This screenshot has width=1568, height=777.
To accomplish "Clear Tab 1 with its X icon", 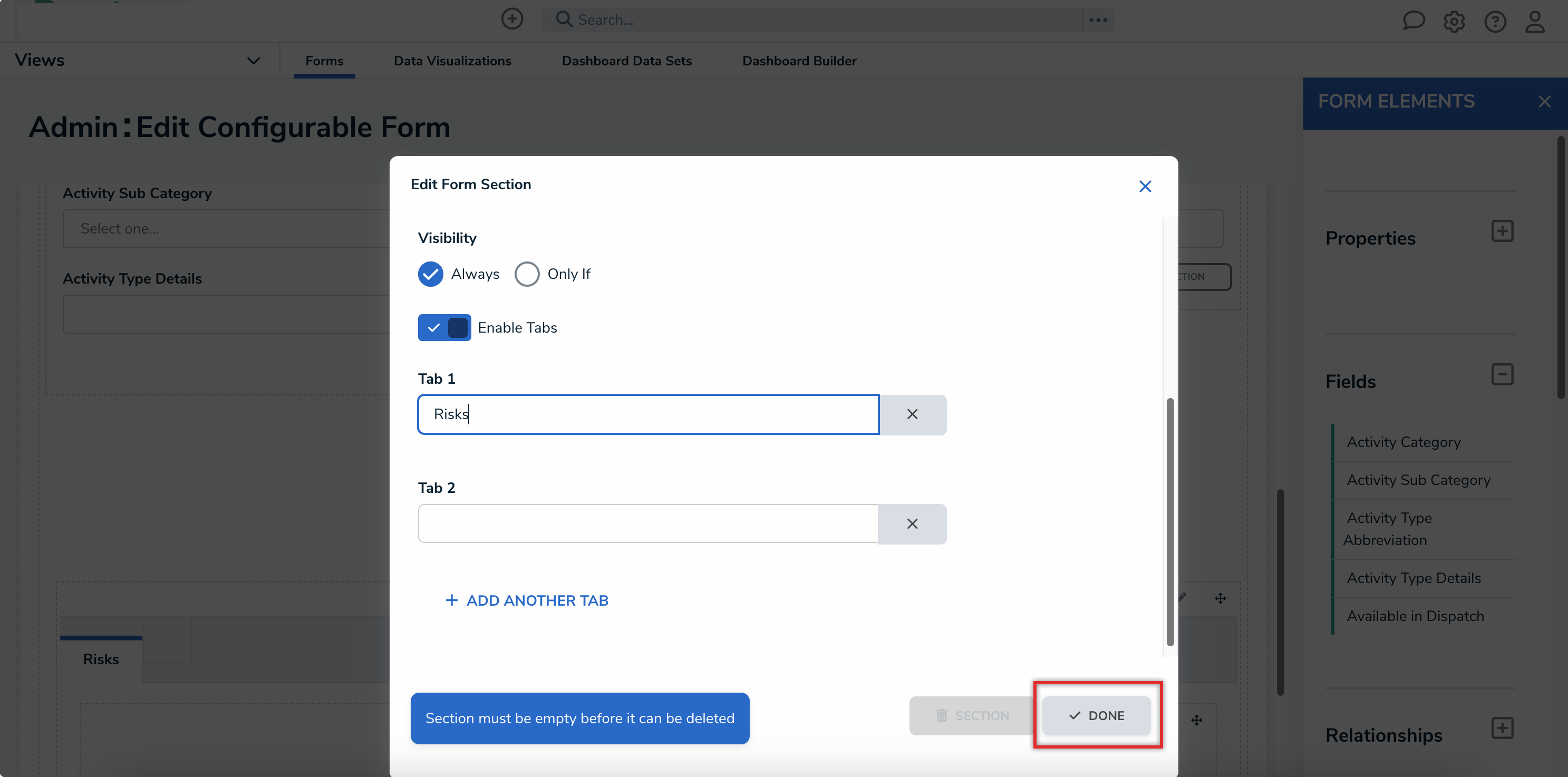I will pyautogui.click(x=912, y=414).
